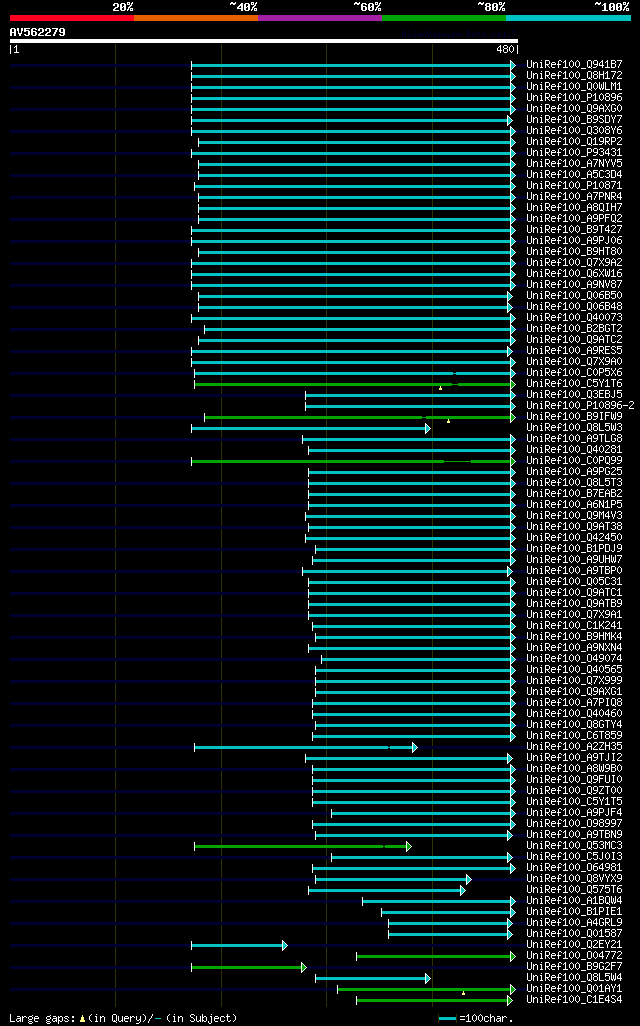Click the UniRef100_Q8L5W3 label
The width and height of the screenshot is (640, 1026).
click(575, 427)
